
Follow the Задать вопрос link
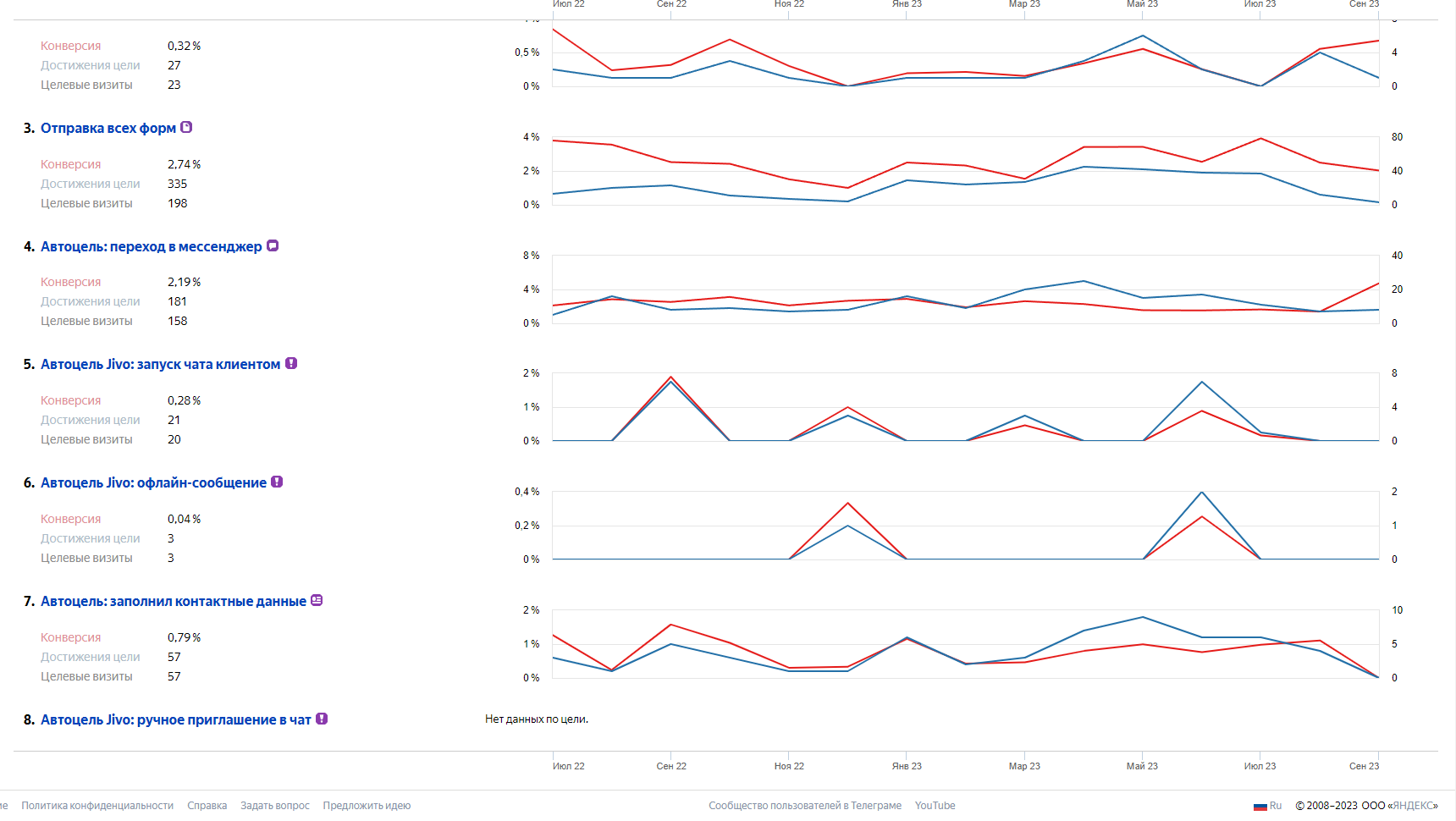click(x=275, y=806)
